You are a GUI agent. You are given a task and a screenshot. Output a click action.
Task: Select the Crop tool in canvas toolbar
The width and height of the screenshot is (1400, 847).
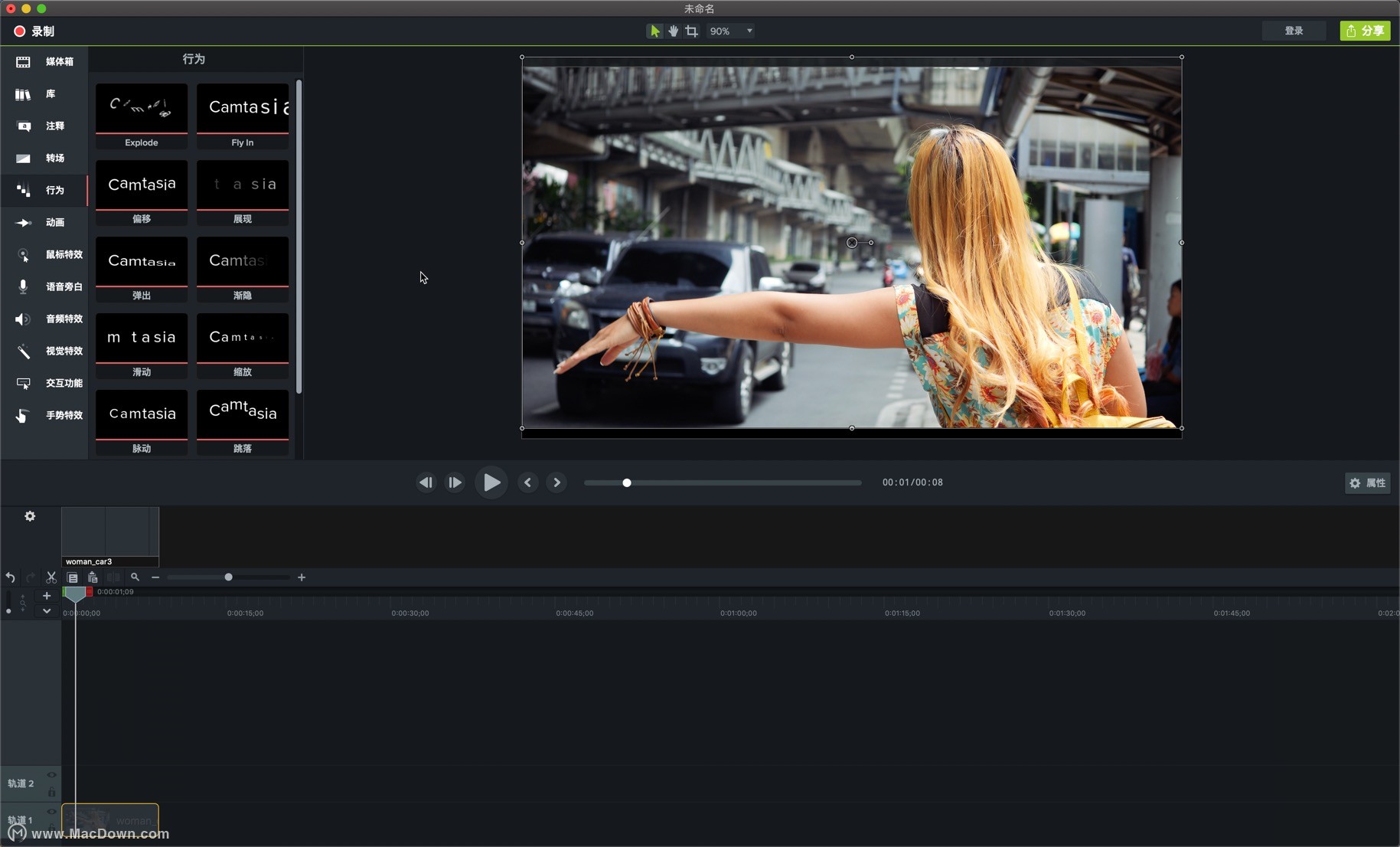click(x=692, y=31)
